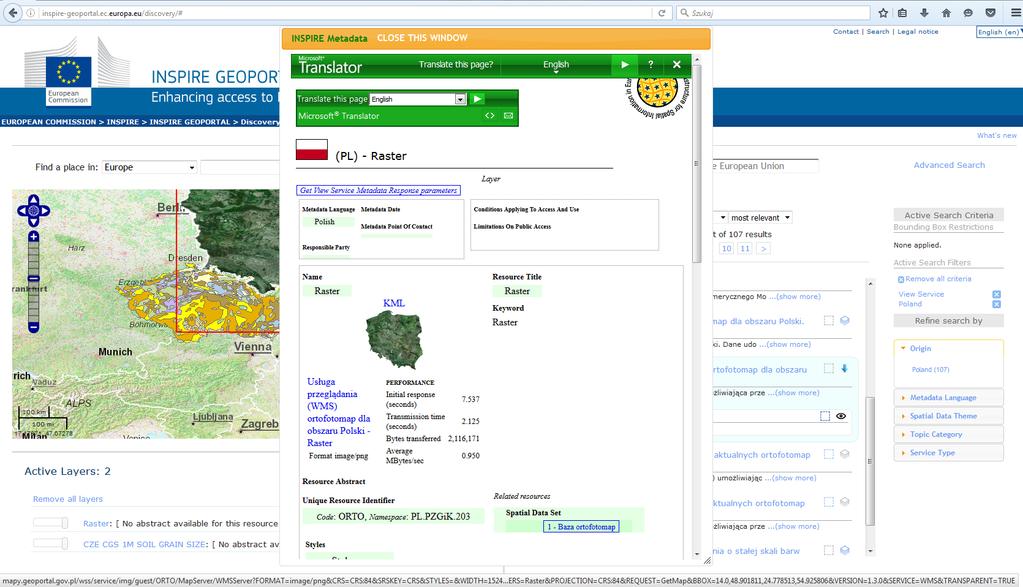
Task: Click Advanced Search link
Action: tap(949, 165)
